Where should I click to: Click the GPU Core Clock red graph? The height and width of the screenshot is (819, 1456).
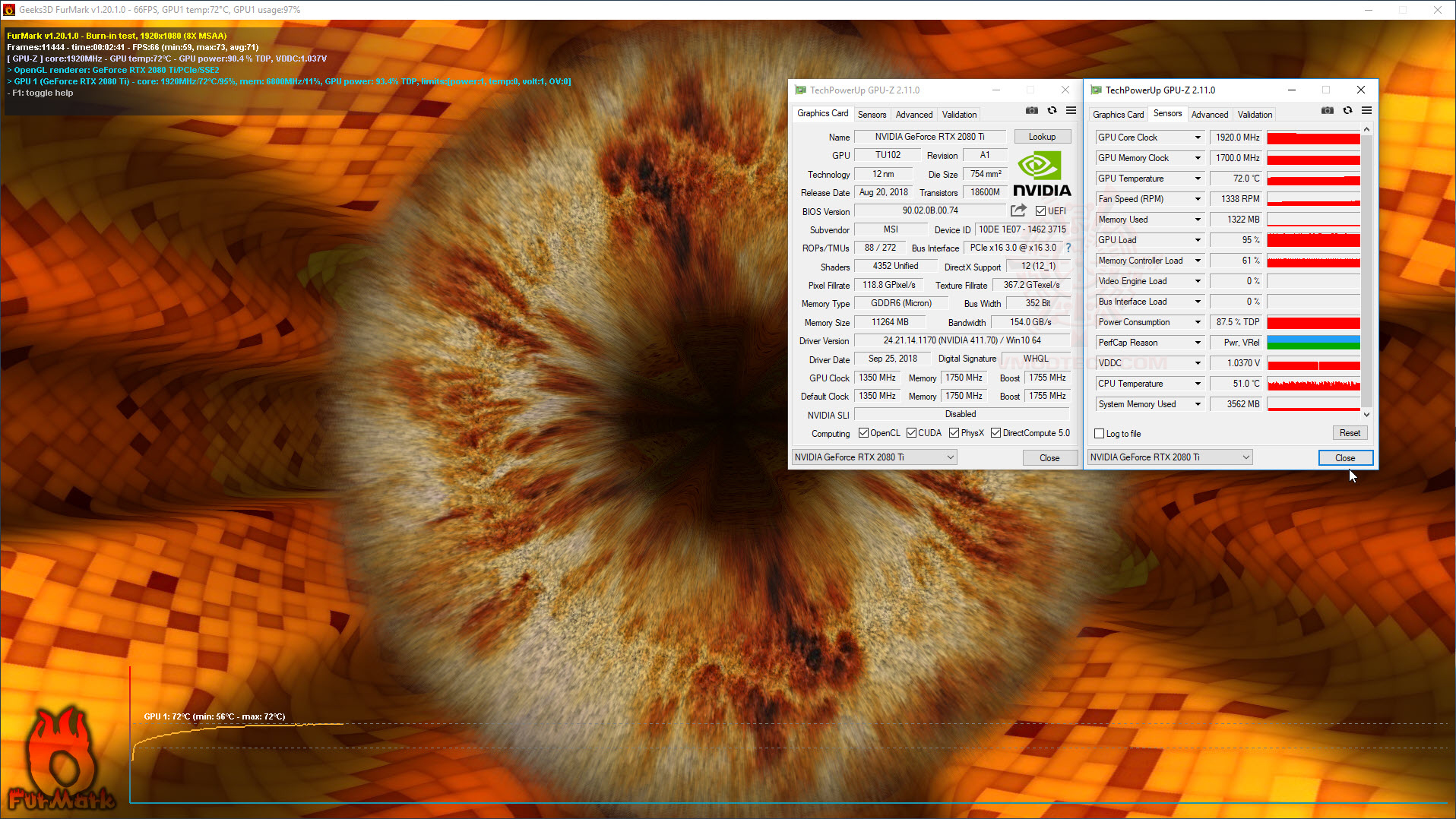click(1313, 138)
